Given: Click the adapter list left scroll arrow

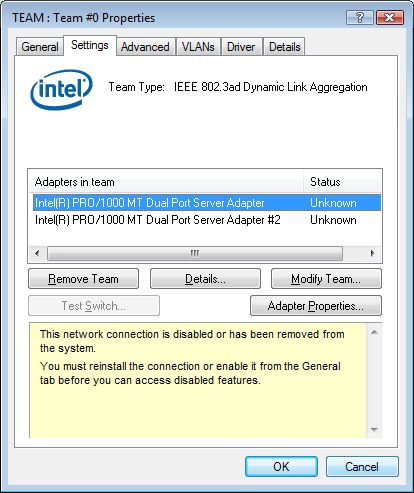Looking at the screenshot, I should tap(37, 253).
